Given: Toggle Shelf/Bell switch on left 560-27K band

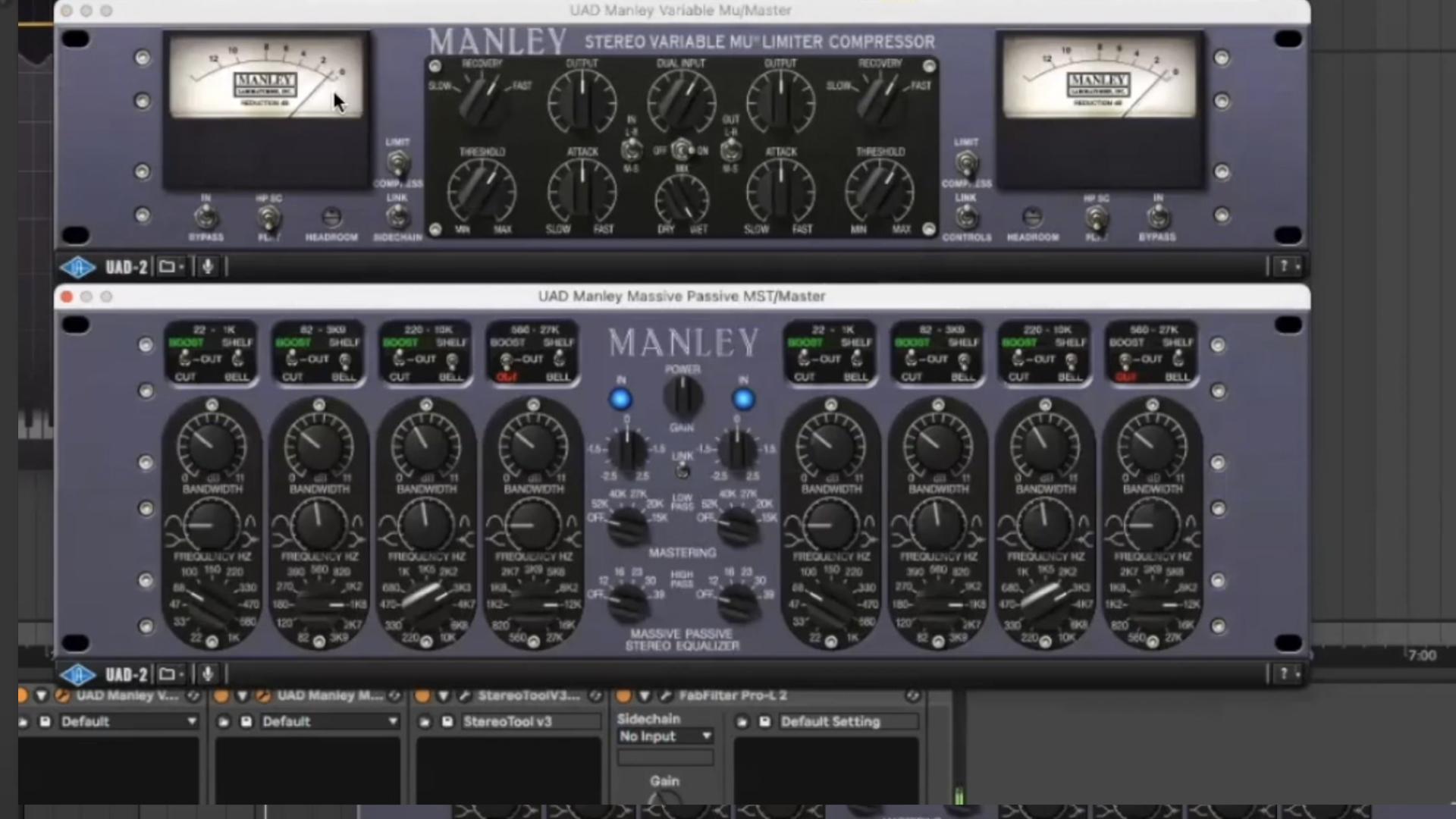Looking at the screenshot, I should tap(560, 359).
